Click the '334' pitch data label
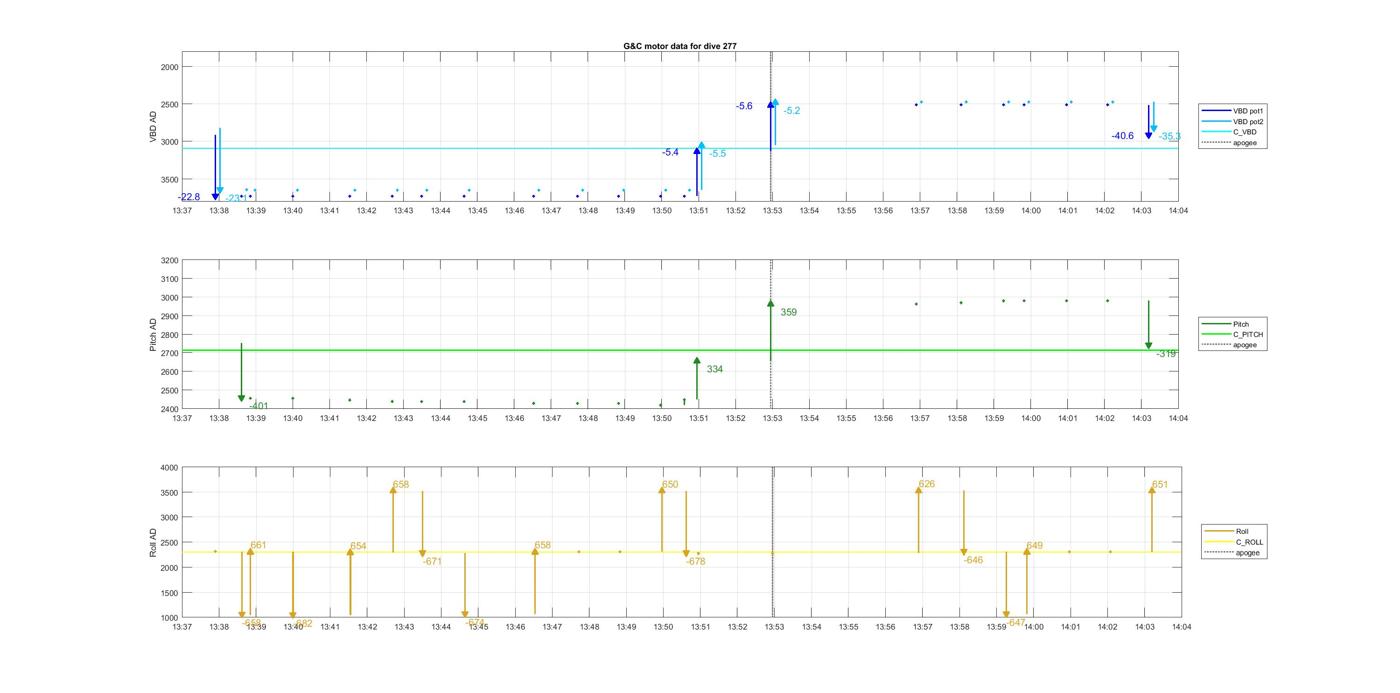The width and height of the screenshot is (1400, 693). point(715,370)
